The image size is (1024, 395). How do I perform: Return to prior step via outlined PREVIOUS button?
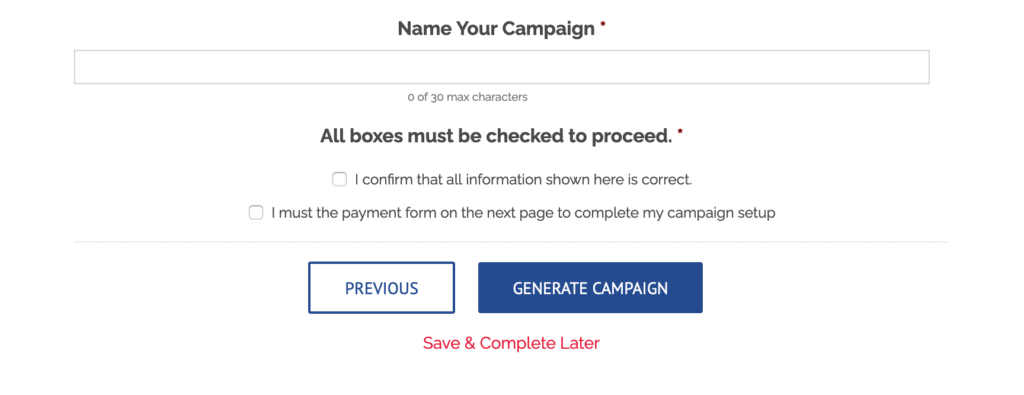[381, 288]
